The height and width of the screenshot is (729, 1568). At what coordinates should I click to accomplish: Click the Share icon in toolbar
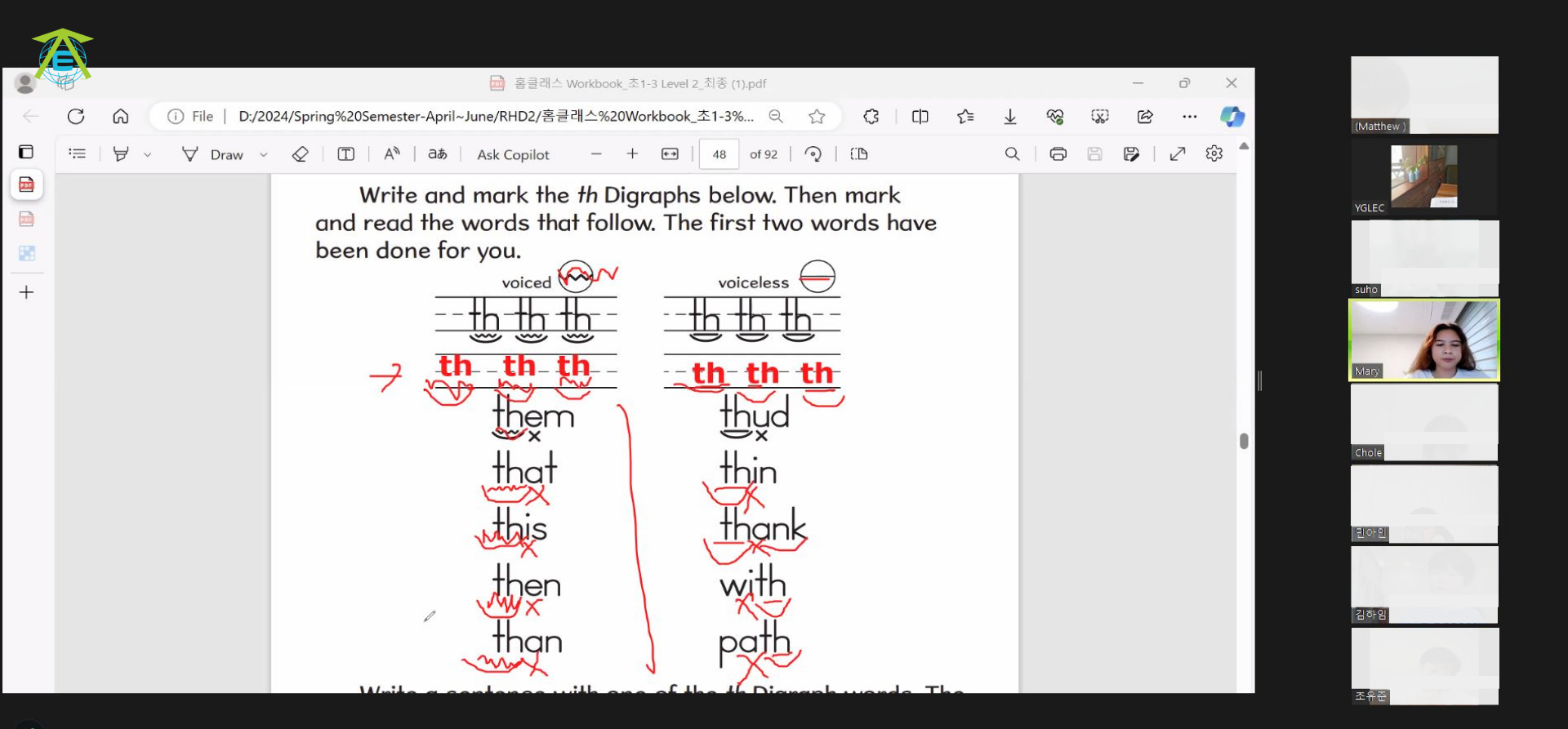click(x=1145, y=117)
